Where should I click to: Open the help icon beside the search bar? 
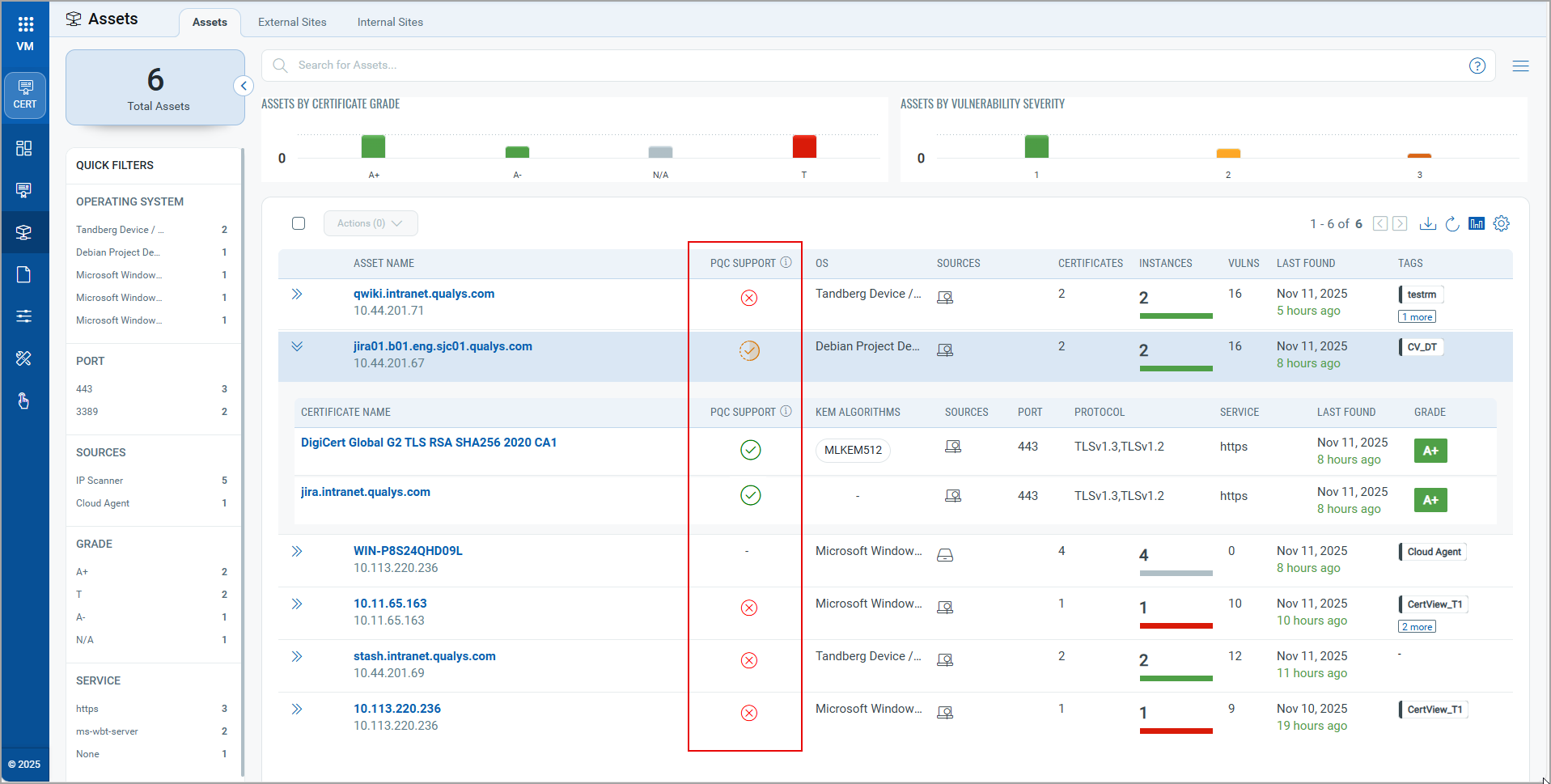(x=1477, y=66)
